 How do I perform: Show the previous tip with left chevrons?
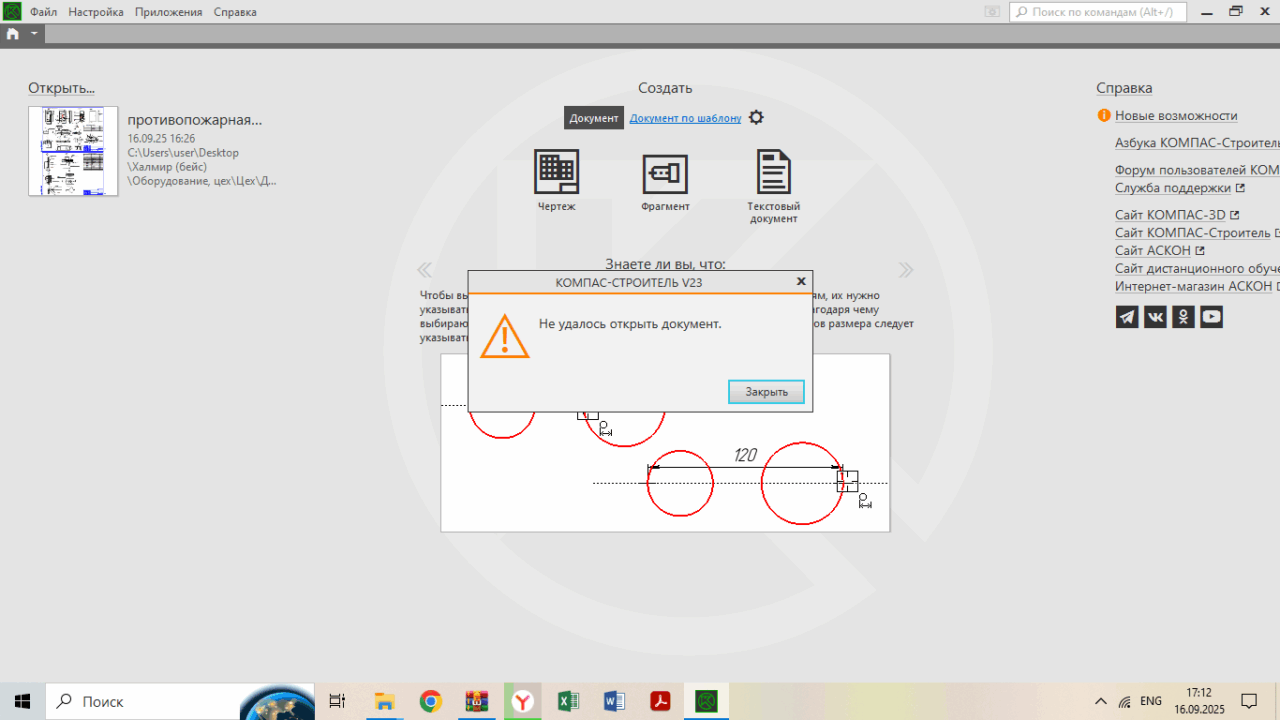425,270
